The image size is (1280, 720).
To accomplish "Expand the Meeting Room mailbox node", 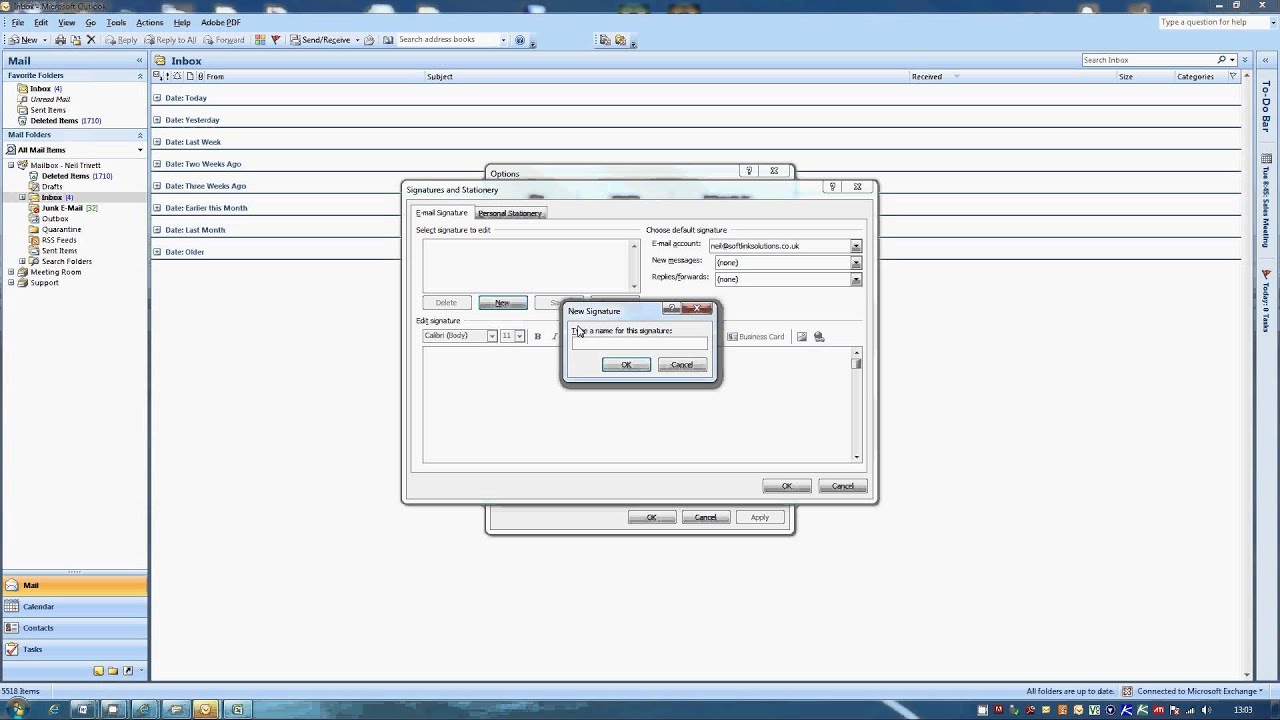I will [x=12, y=272].
